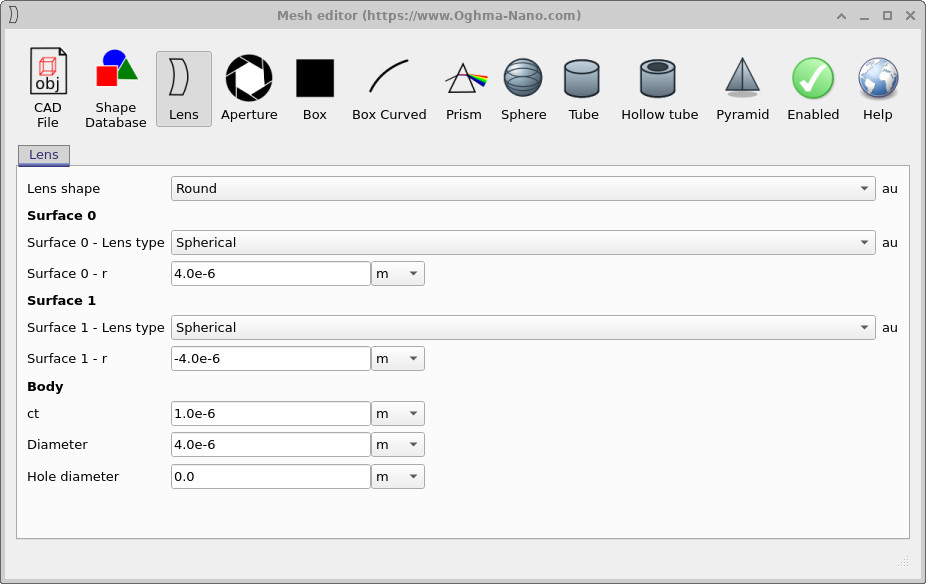Viewport: 926px width, 584px height.
Task: Select the Box Curved tool
Action: [389, 88]
